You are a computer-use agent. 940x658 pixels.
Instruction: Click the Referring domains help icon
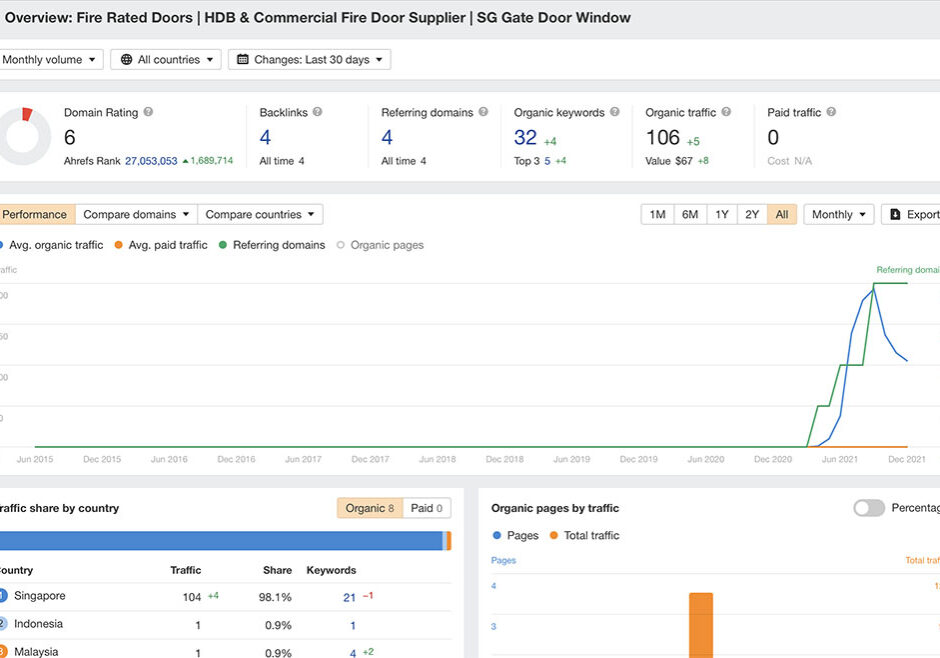483,113
